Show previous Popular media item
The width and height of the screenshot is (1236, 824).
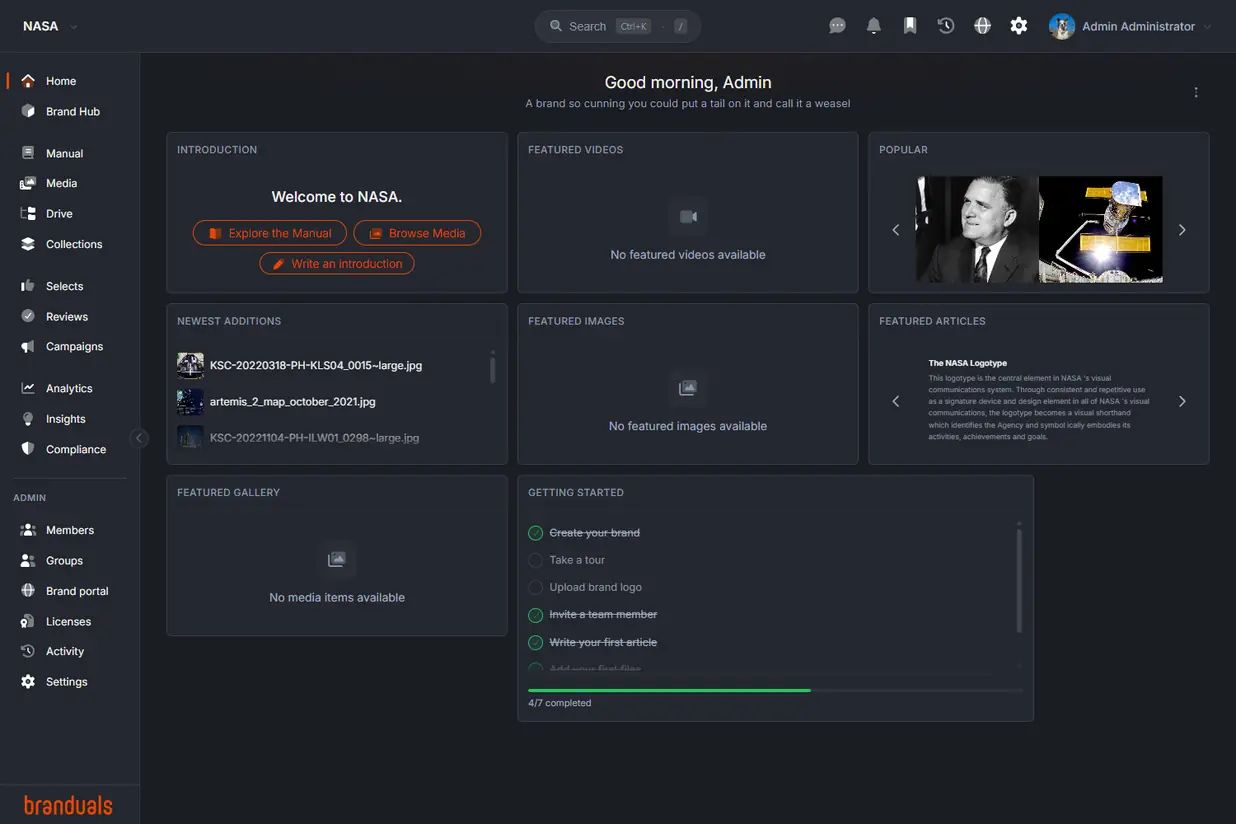tap(896, 230)
